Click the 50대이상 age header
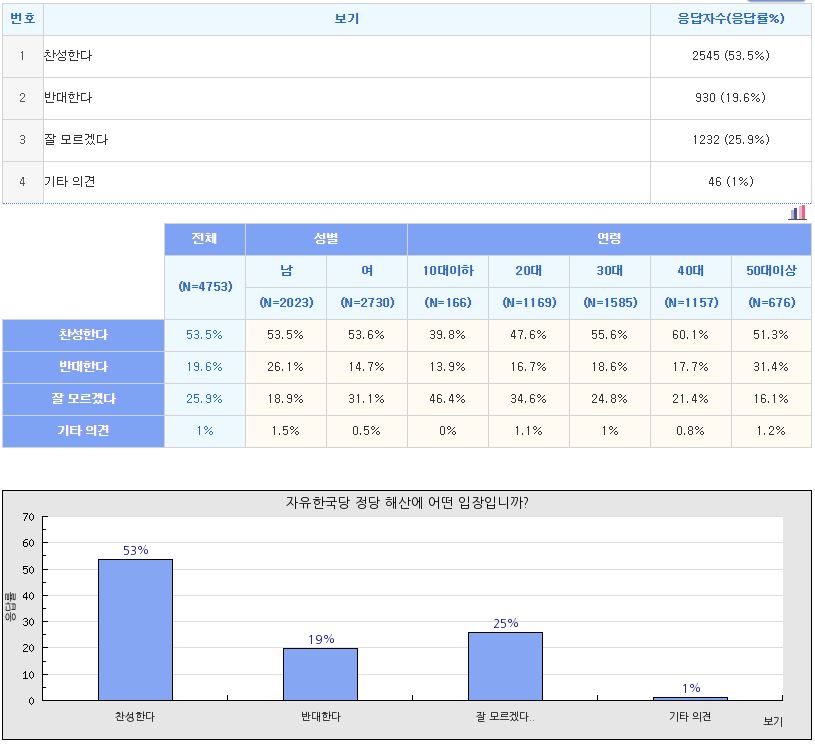 point(771,271)
